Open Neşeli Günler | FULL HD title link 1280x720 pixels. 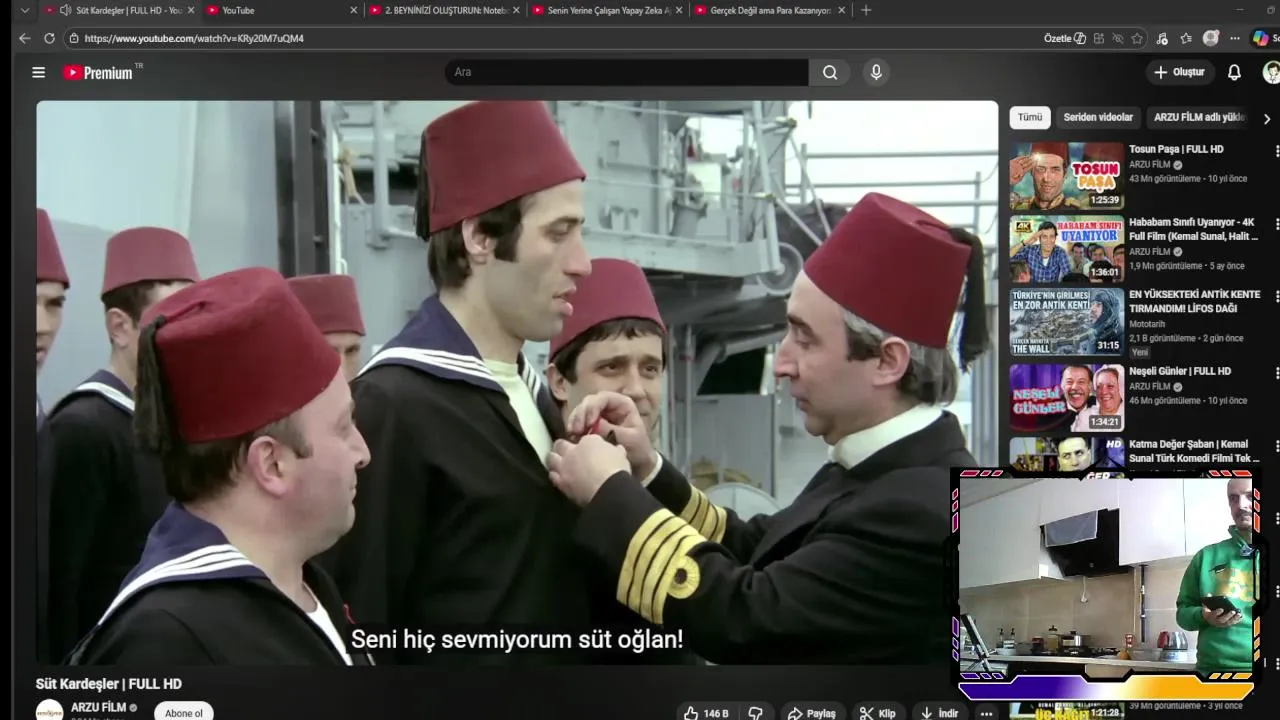1180,371
